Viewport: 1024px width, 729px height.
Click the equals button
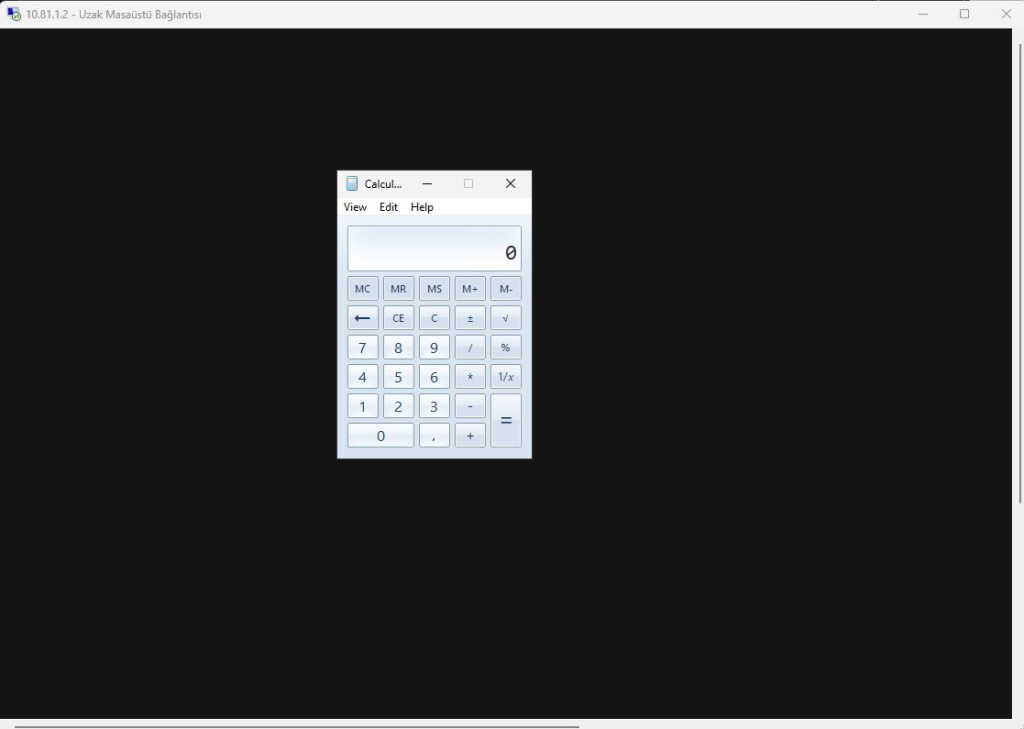tap(505, 420)
